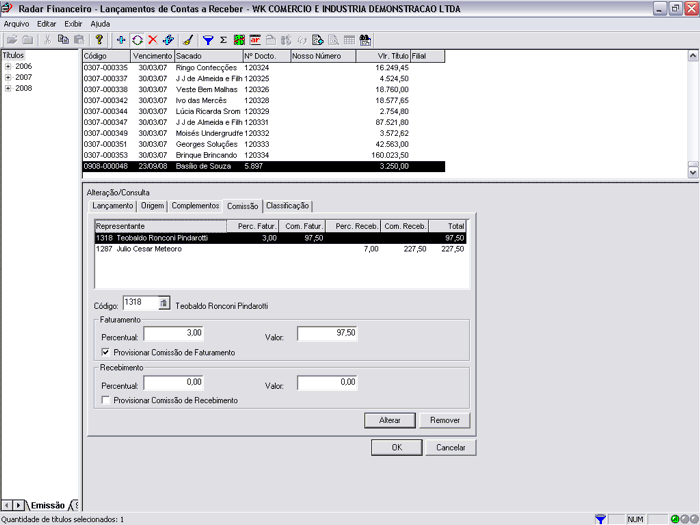Expand the 2008 tree node

point(8,88)
